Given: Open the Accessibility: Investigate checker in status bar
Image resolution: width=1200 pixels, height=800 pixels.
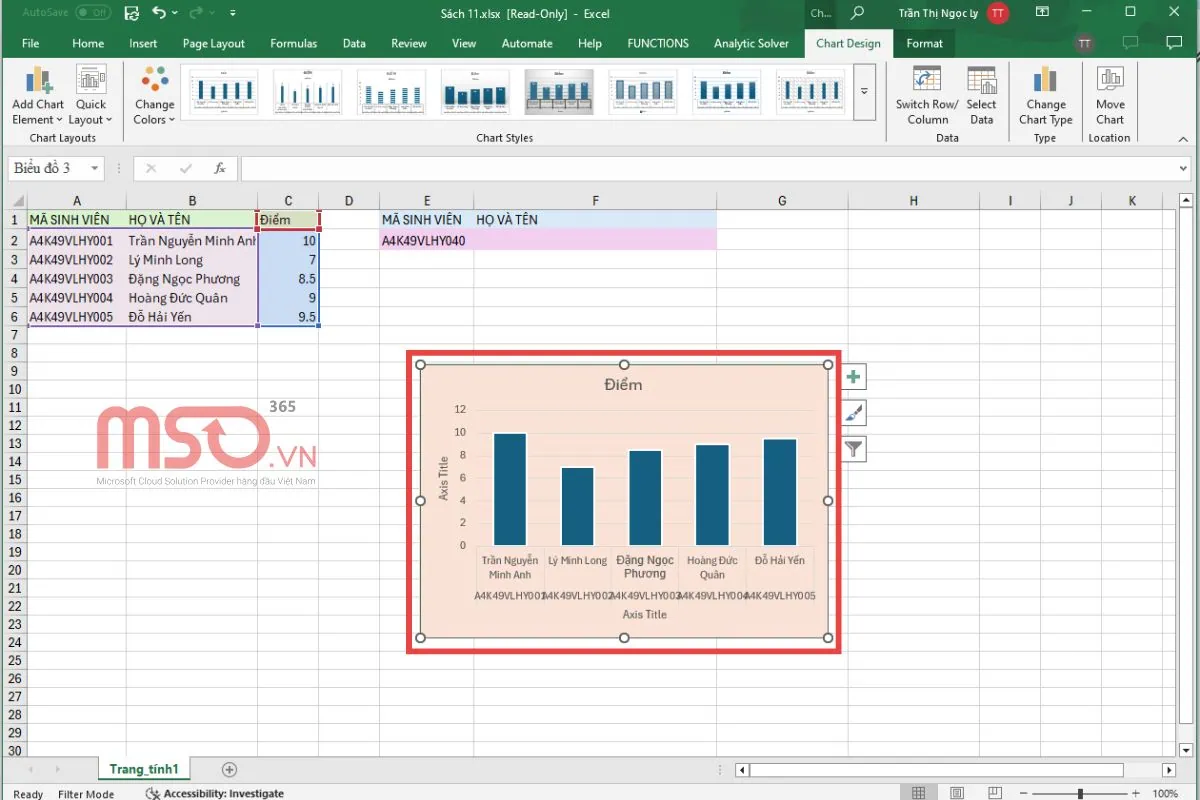Looking at the screenshot, I should click(x=215, y=792).
